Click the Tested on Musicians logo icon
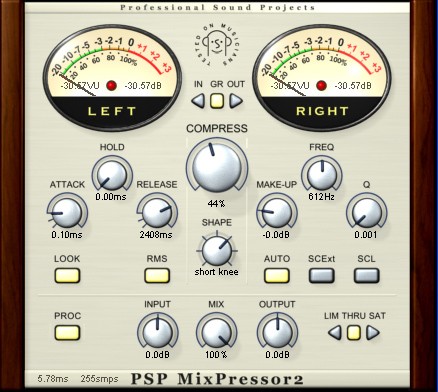The image size is (438, 392). pos(217,43)
